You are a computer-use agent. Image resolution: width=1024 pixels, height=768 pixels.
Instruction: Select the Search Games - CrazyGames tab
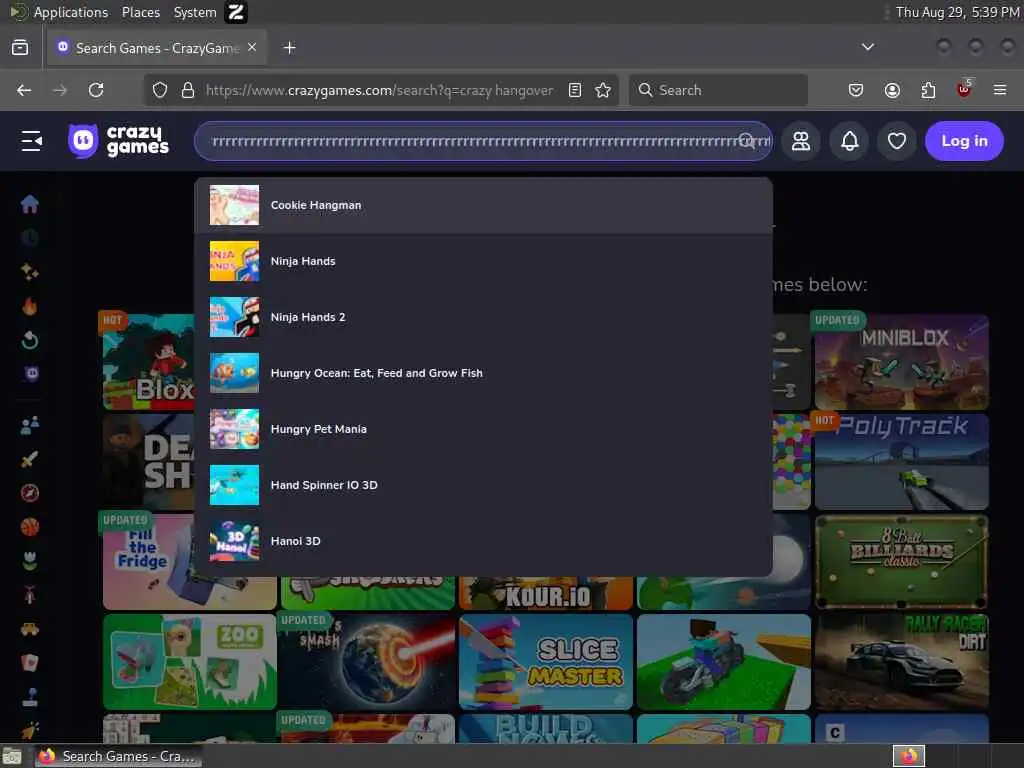point(157,48)
